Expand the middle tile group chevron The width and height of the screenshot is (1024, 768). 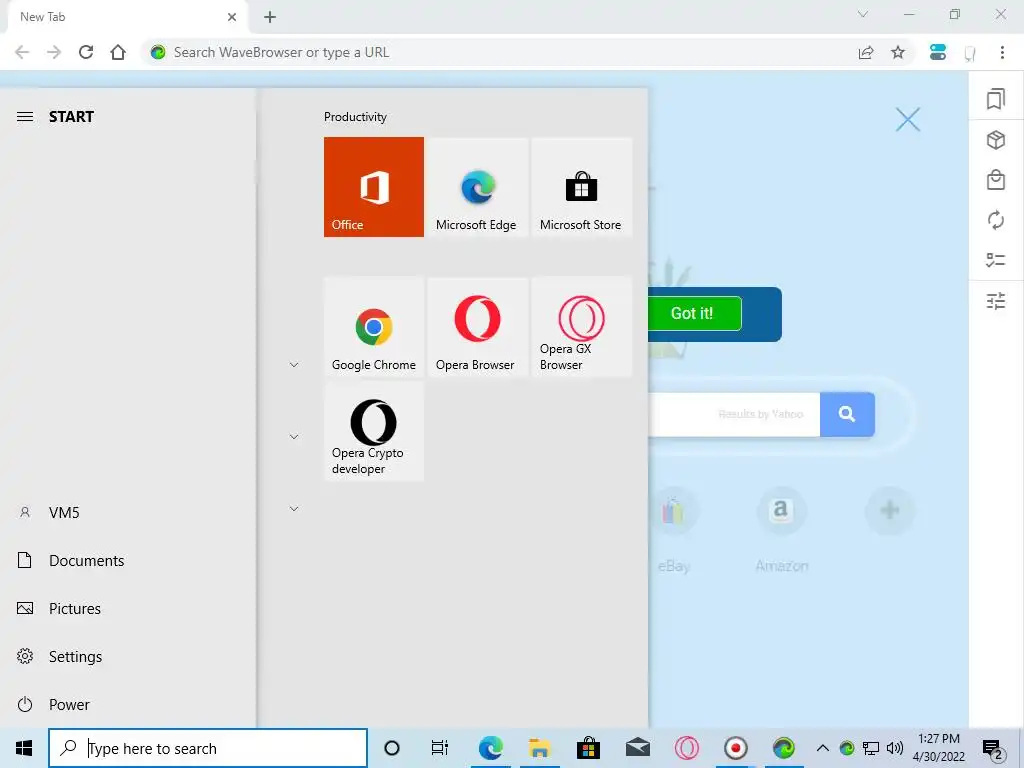tap(294, 436)
